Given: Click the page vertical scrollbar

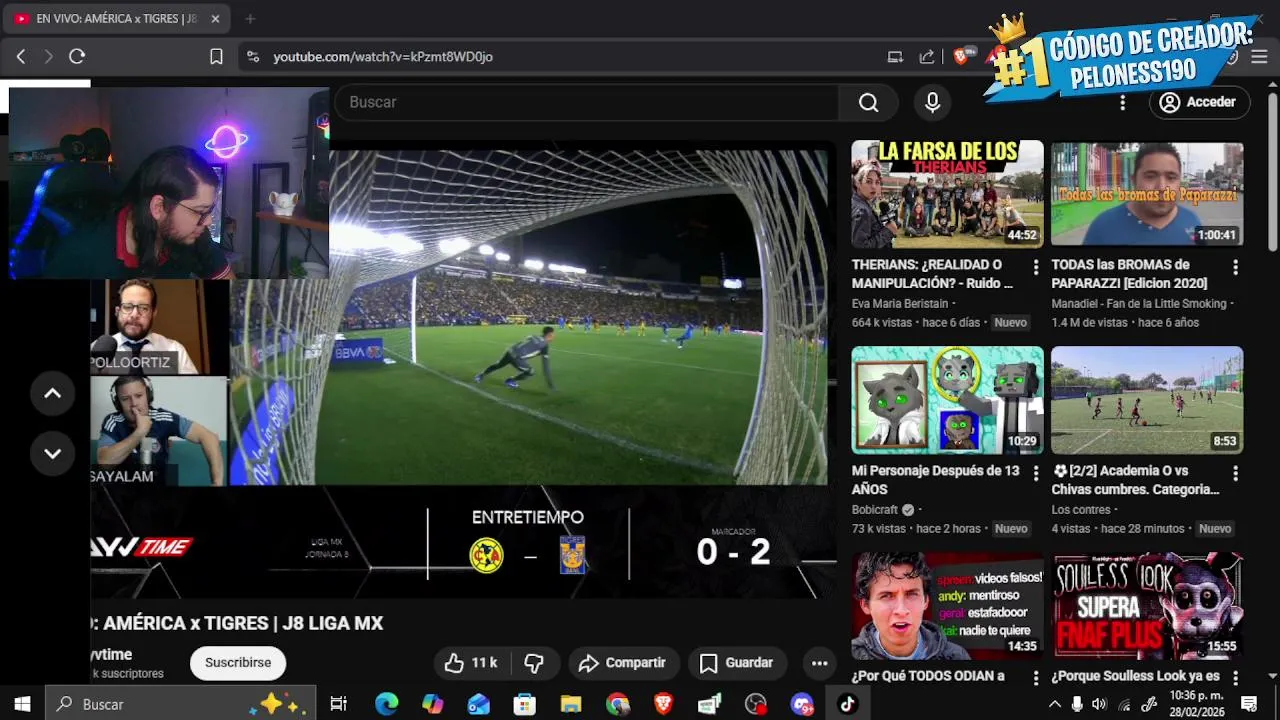Looking at the screenshot, I should 1273,172.
